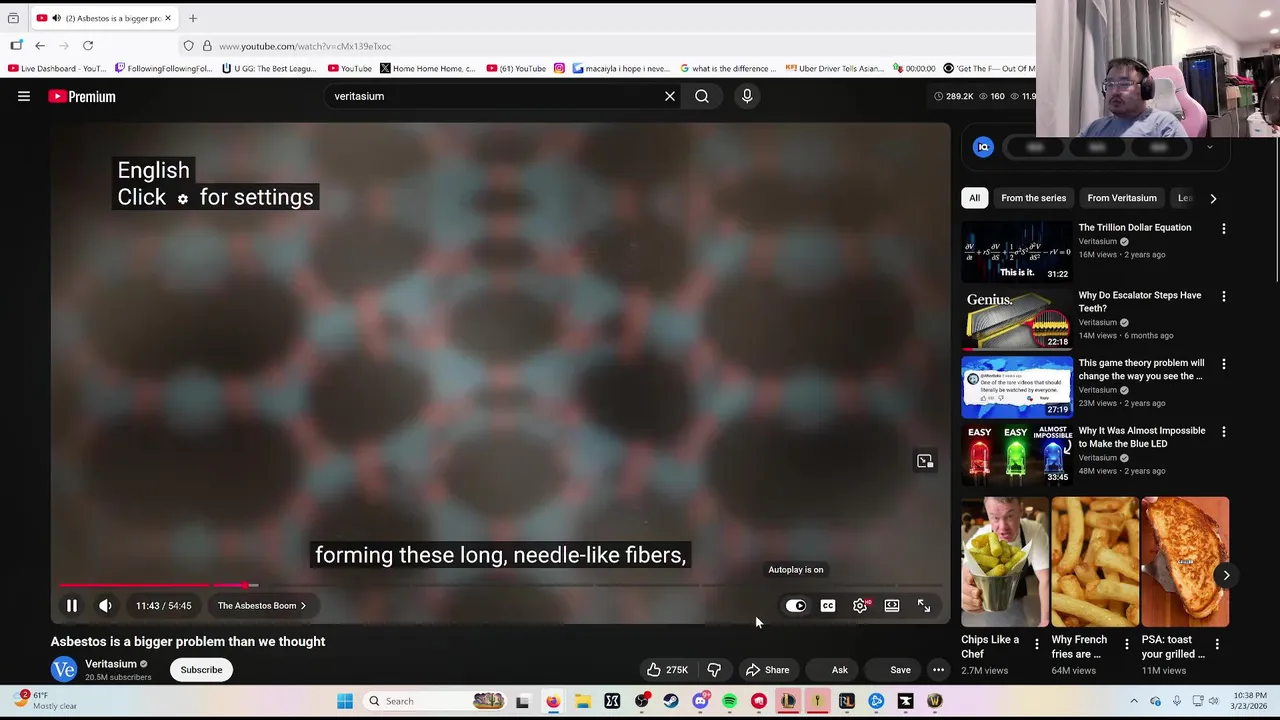Click the browser address bar URL
Image resolution: width=1280 pixels, height=720 pixels.
305,46
